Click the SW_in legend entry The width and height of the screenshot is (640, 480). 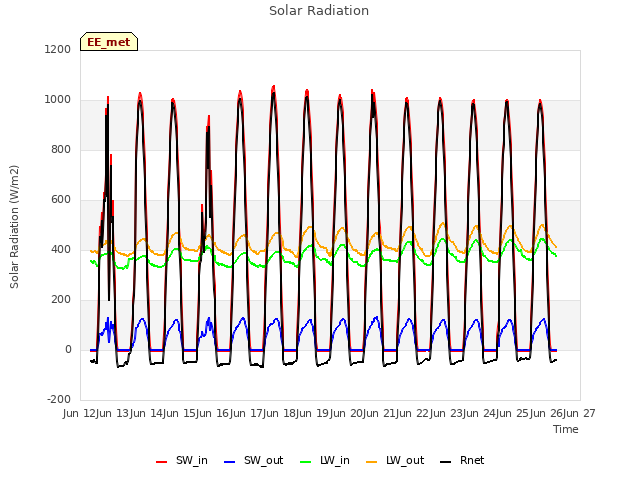pyautogui.click(x=182, y=460)
